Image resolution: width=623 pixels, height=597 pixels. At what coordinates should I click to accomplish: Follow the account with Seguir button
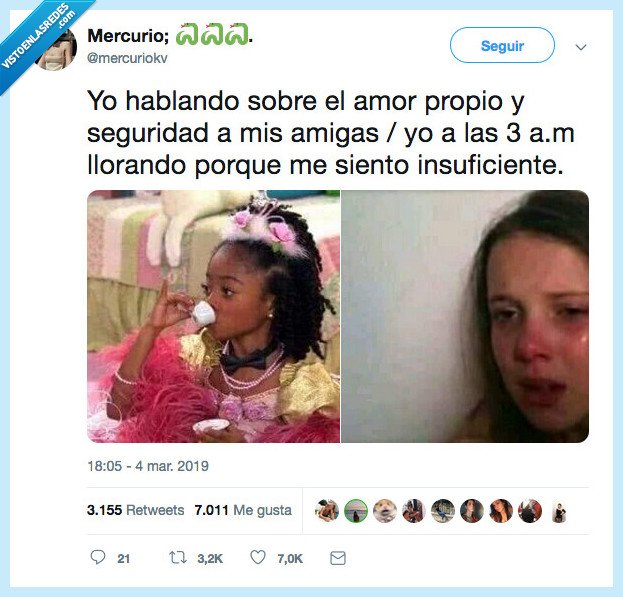pyautogui.click(x=502, y=45)
